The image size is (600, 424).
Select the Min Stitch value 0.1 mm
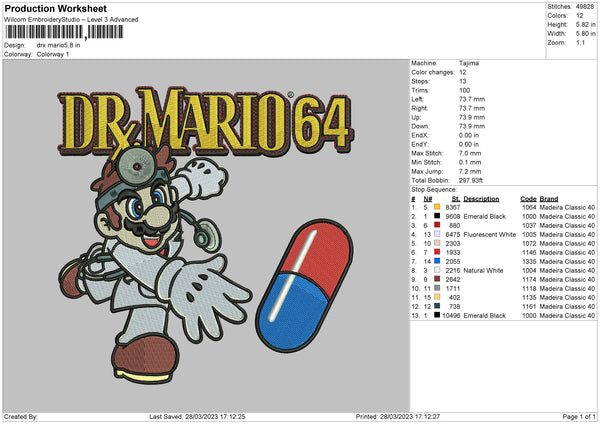pos(470,162)
